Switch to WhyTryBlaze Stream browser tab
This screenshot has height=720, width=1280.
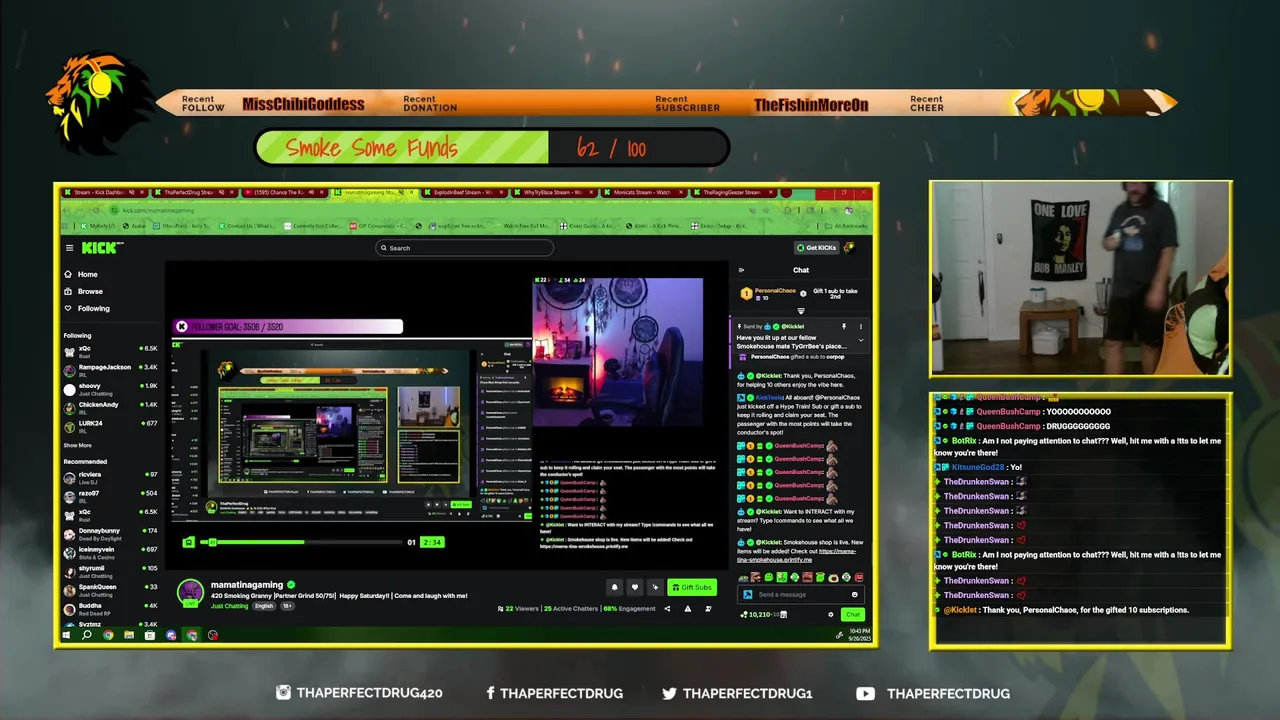[556, 192]
